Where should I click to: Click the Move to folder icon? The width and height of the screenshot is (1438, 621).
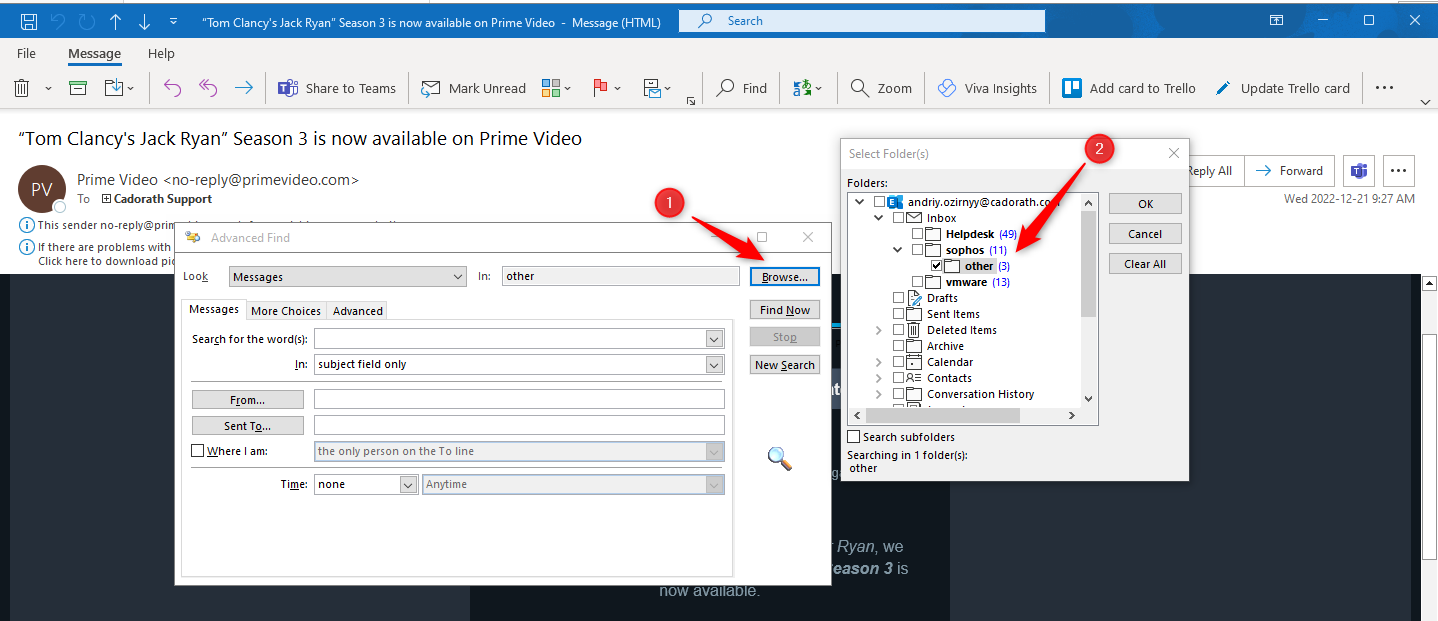tap(112, 88)
